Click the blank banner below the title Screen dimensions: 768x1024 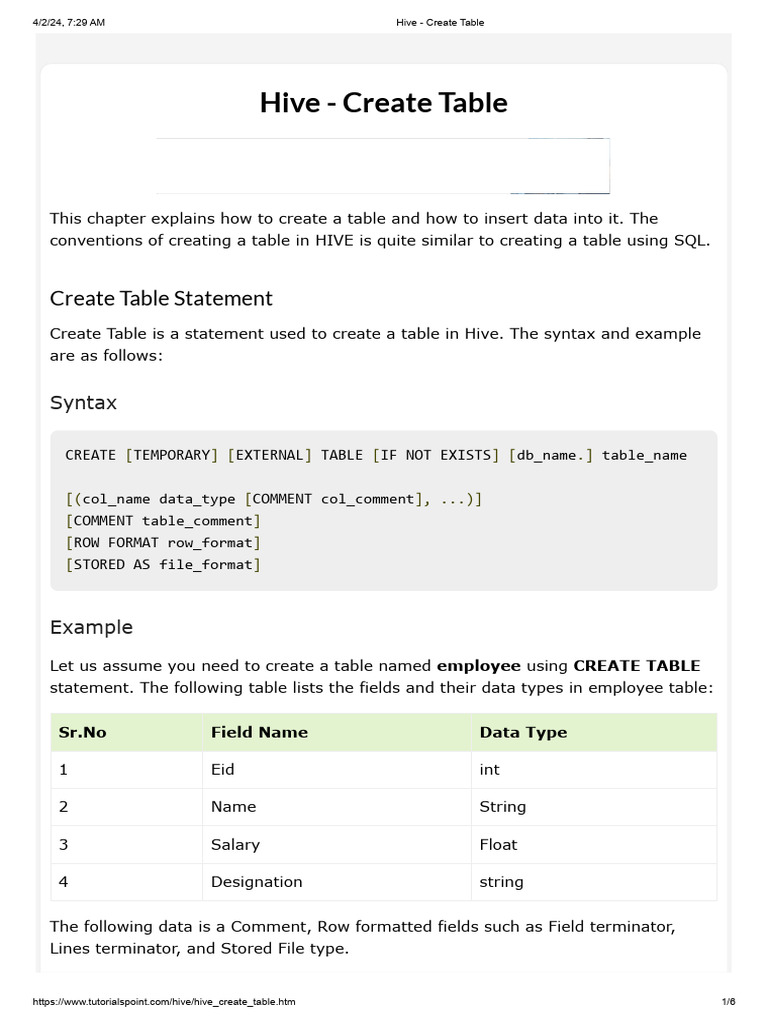pyautogui.click(x=383, y=165)
